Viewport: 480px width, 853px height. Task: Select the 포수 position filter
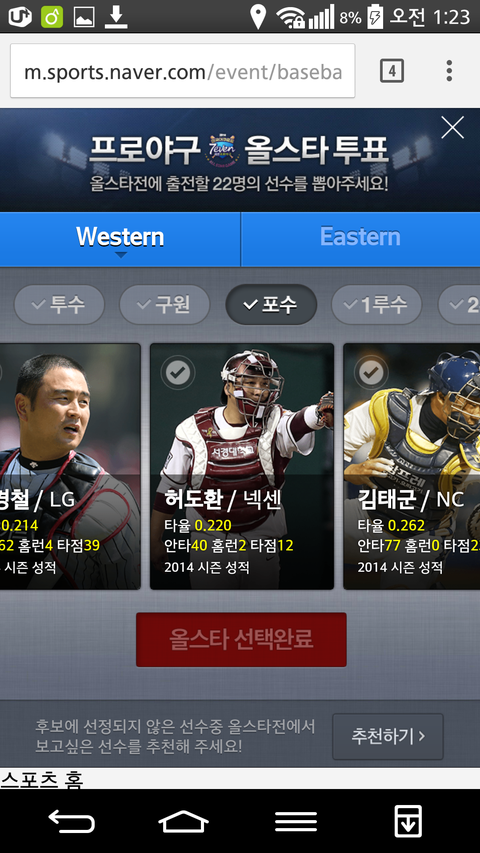[271, 305]
